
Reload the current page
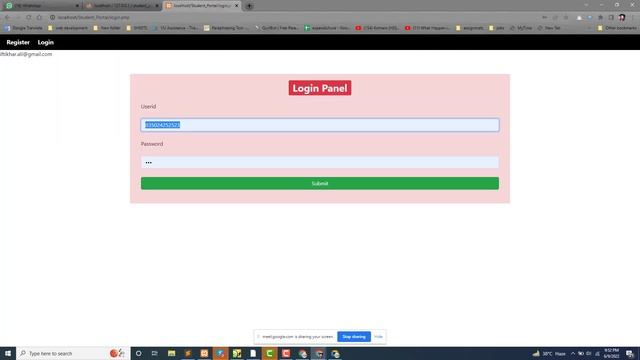(29, 17)
